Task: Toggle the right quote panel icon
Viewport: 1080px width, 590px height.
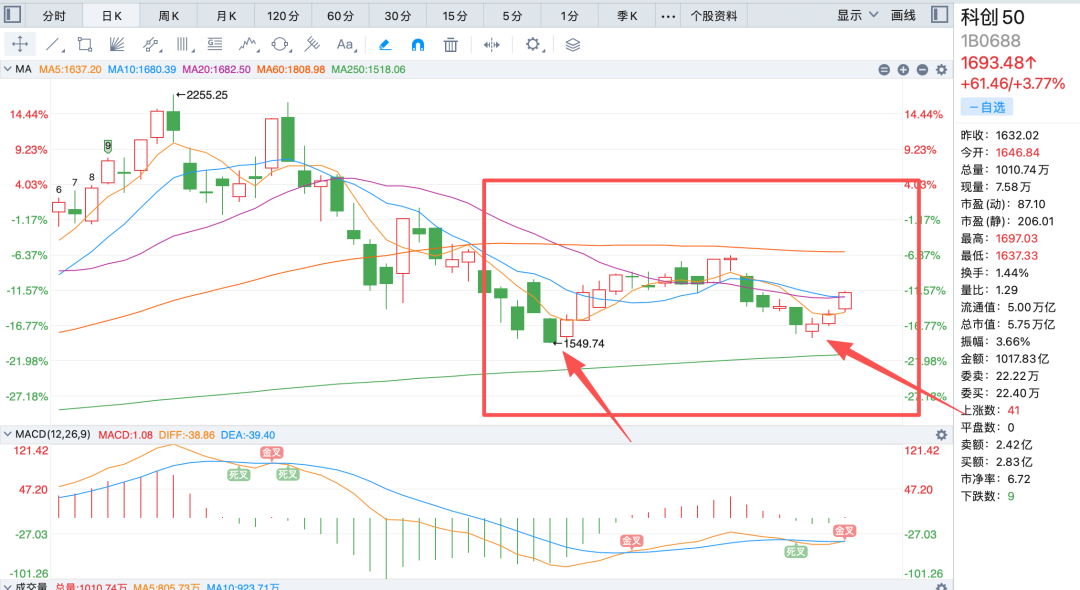Action: click(x=939, y=14)
